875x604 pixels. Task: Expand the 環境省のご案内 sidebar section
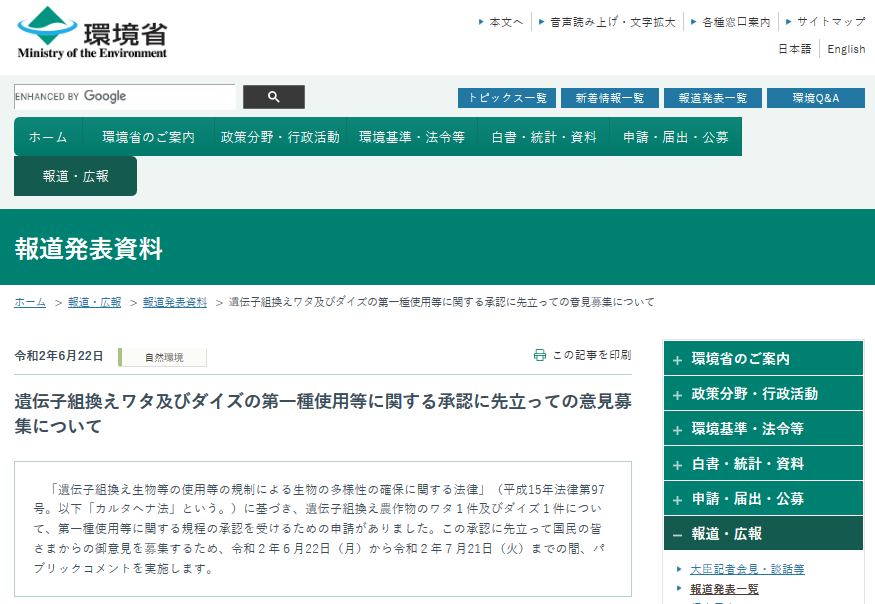coord(764,357)
